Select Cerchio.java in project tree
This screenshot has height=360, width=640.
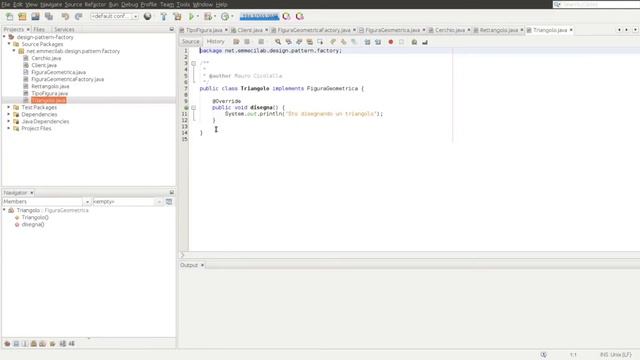[46, 58]
